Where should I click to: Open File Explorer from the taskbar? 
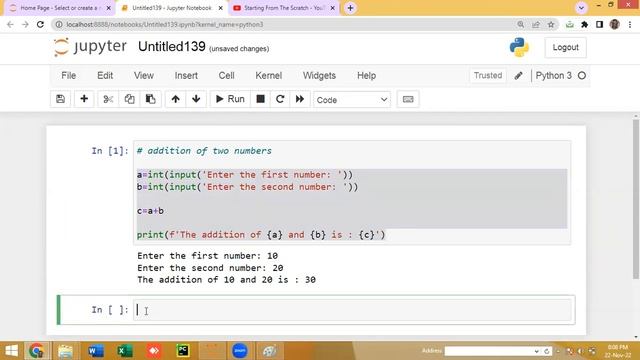pos(65,351)
